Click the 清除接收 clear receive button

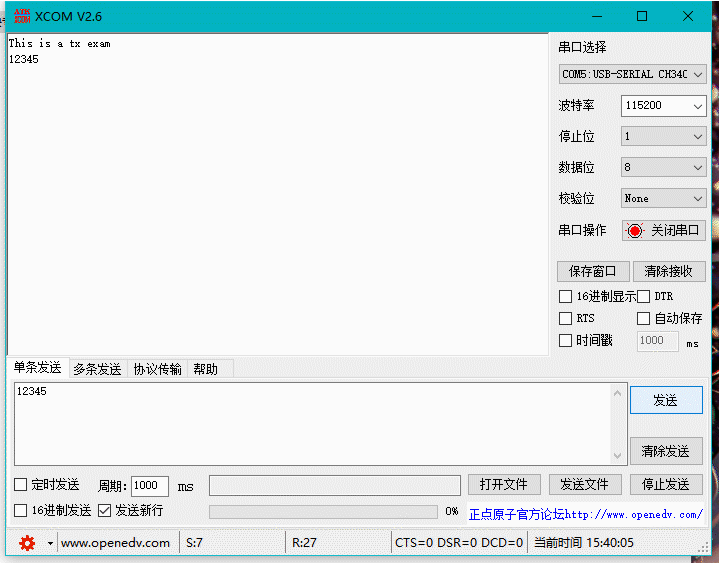point(669,271)
